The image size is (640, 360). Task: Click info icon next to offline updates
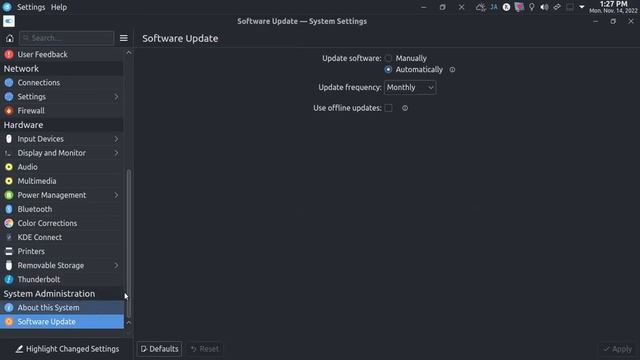click(x=405, y=108)
